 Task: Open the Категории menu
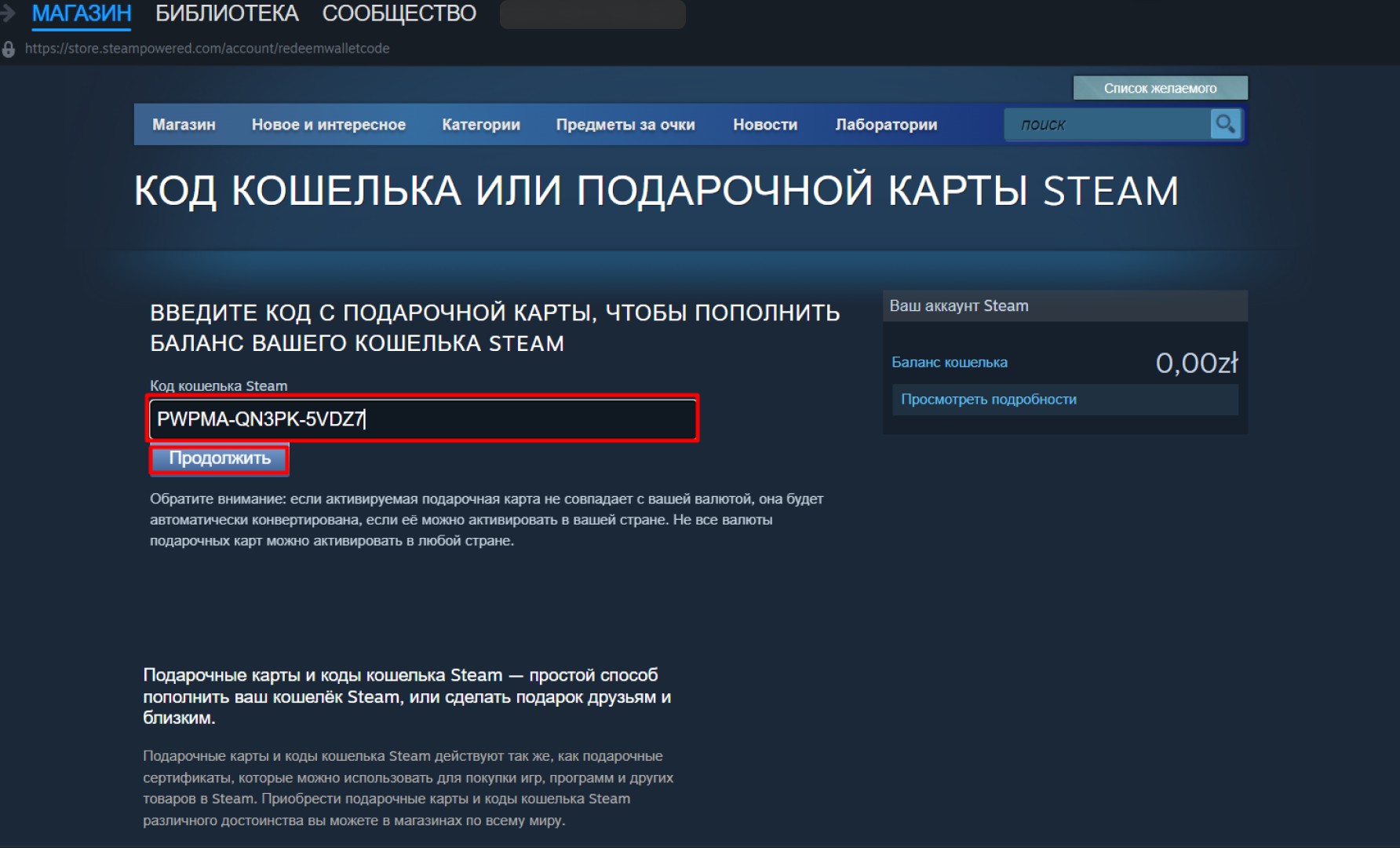coord(481,125)
